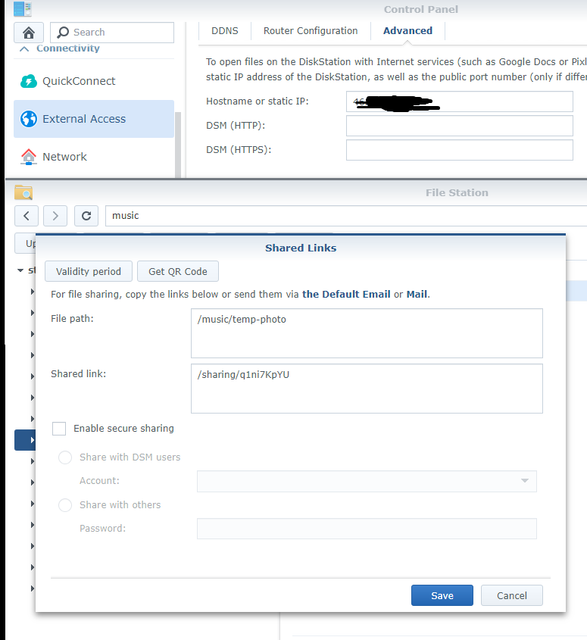Open the Default Email link

click(346, 294)
